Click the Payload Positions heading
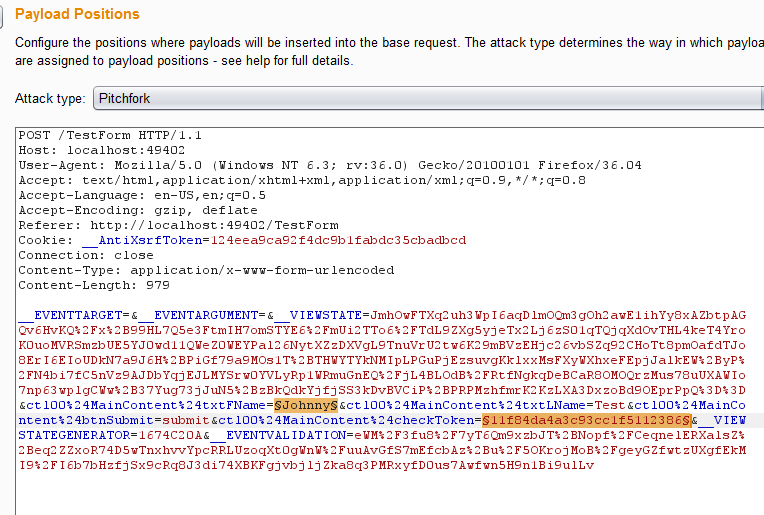764x515 pixels. pyautogui.click(x=77, y=14)
